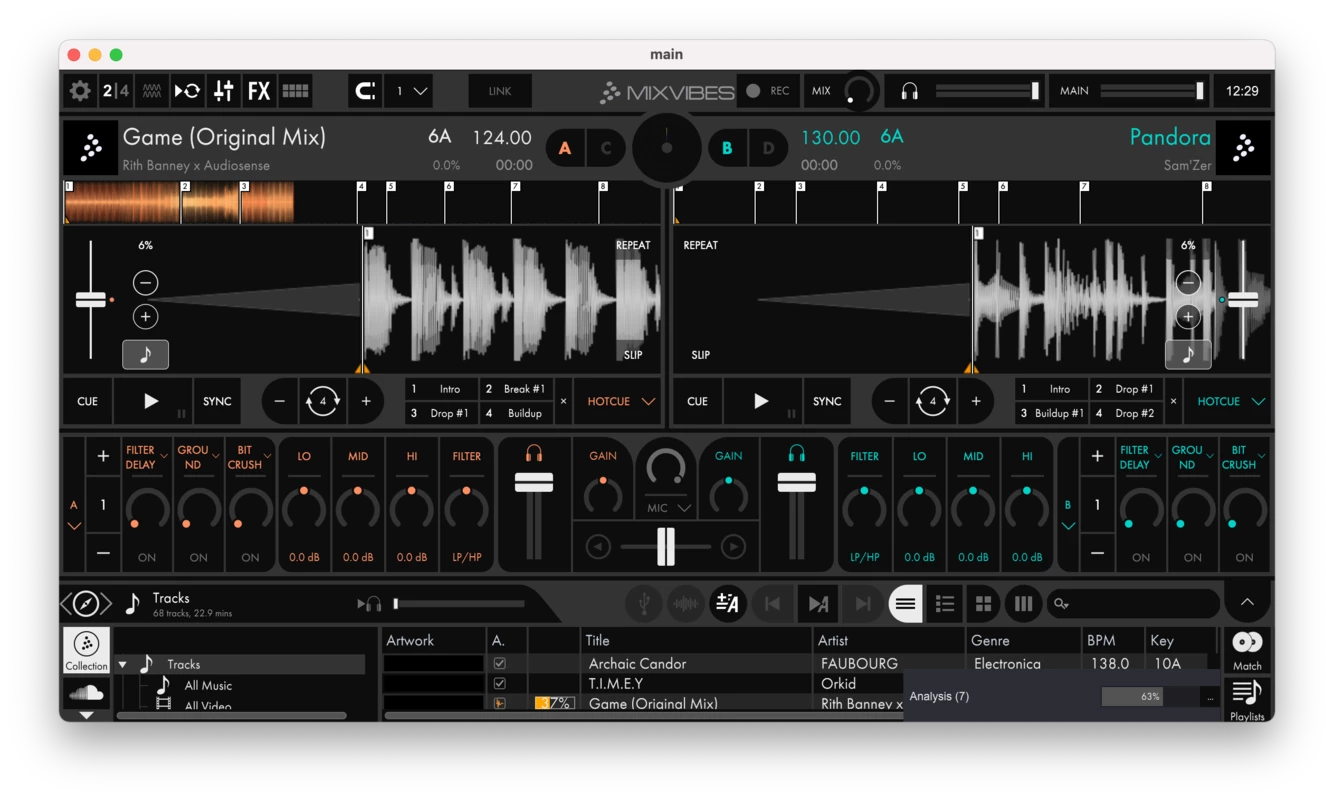
Task: Open left GROUND effect dropdown
Action: click(199, 457)
